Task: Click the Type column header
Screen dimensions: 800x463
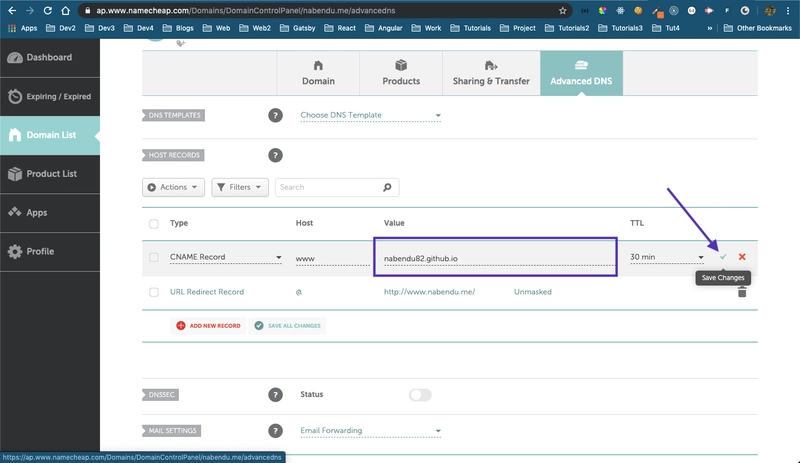Action: click(179, 223)
